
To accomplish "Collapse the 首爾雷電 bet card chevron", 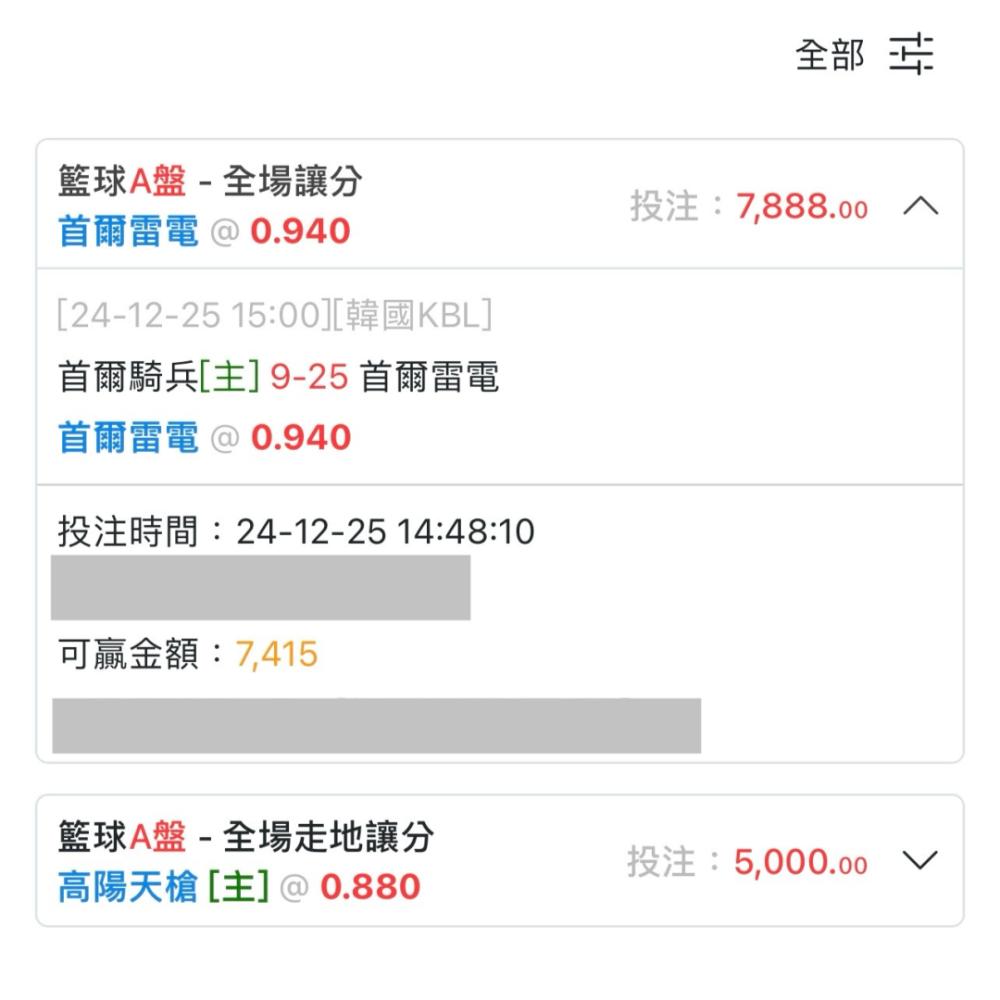I will 921,207.
